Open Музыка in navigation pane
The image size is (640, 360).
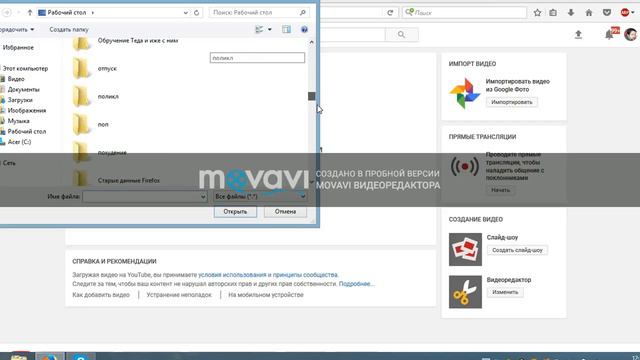coord(18,121)
